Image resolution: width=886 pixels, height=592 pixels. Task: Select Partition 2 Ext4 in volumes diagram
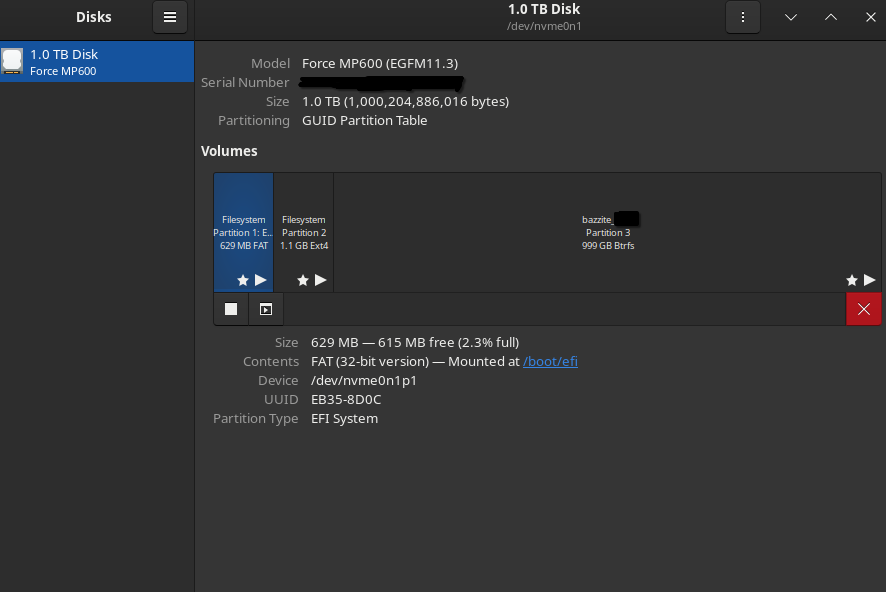click(303, 225)
